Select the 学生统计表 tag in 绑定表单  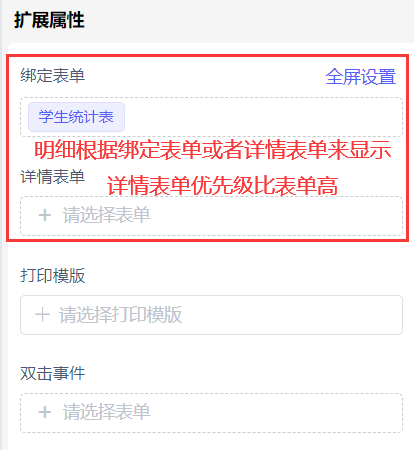click(76, 117)
